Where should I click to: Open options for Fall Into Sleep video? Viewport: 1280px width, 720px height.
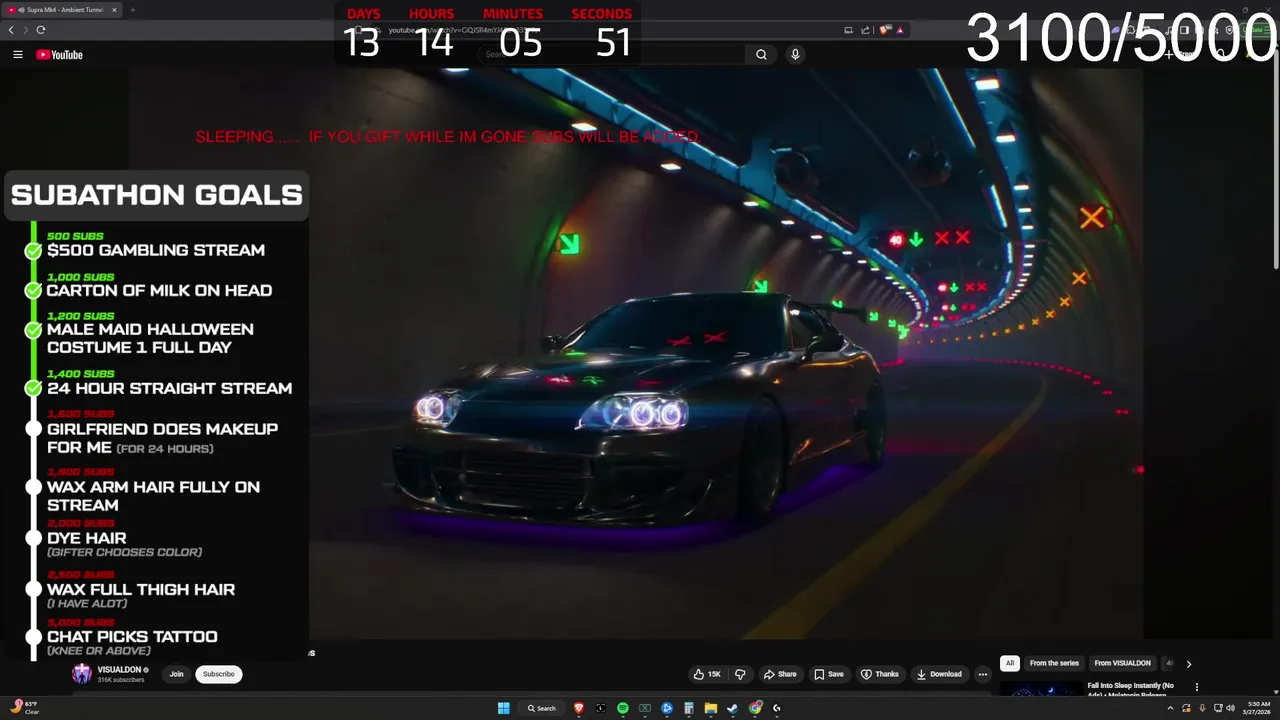point(1196,687)
